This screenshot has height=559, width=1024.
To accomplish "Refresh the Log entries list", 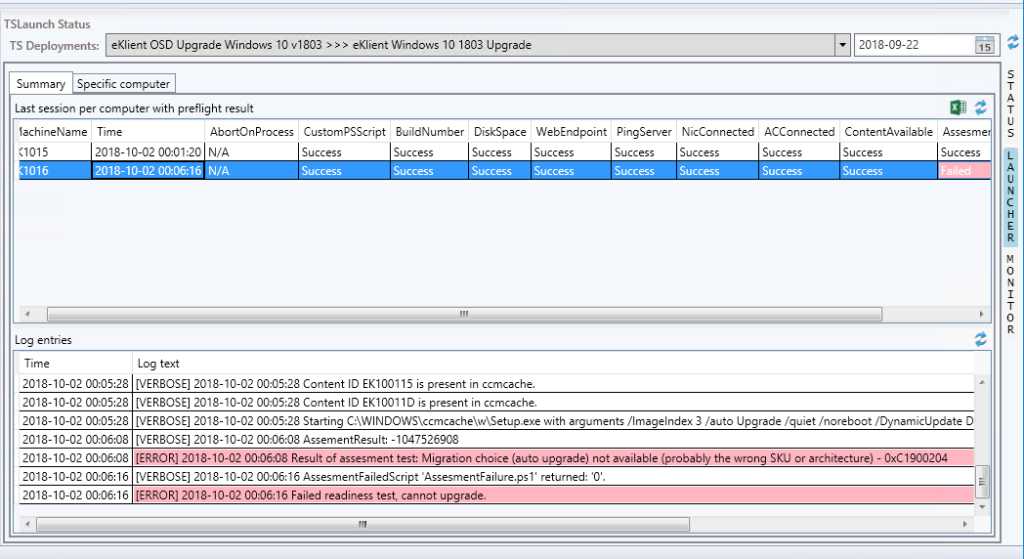I will click(981, 340).
